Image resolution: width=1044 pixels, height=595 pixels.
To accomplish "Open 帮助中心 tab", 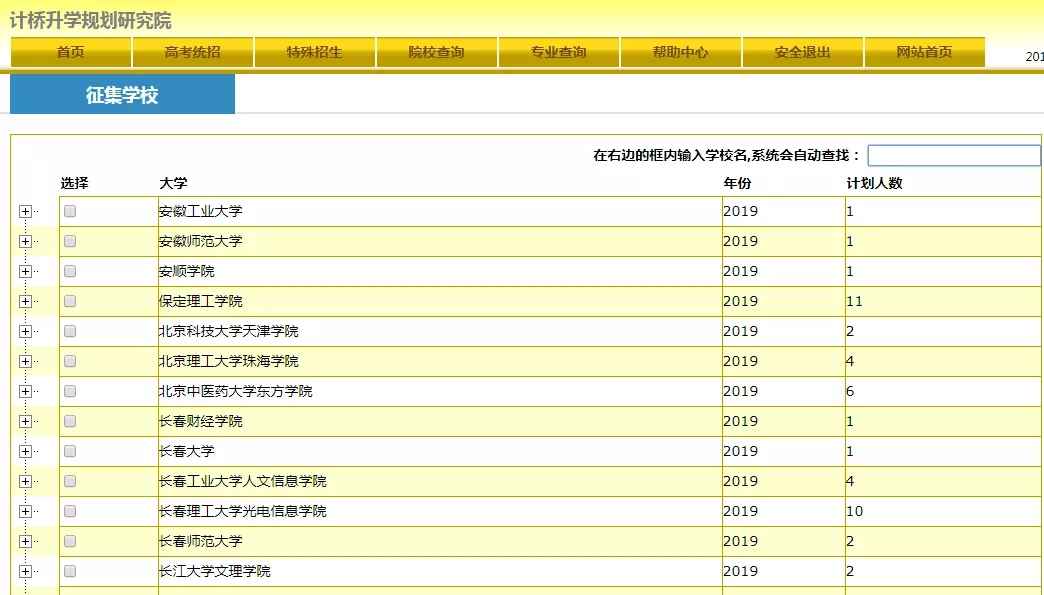I will pyautogui.click(x=680, y=53).
